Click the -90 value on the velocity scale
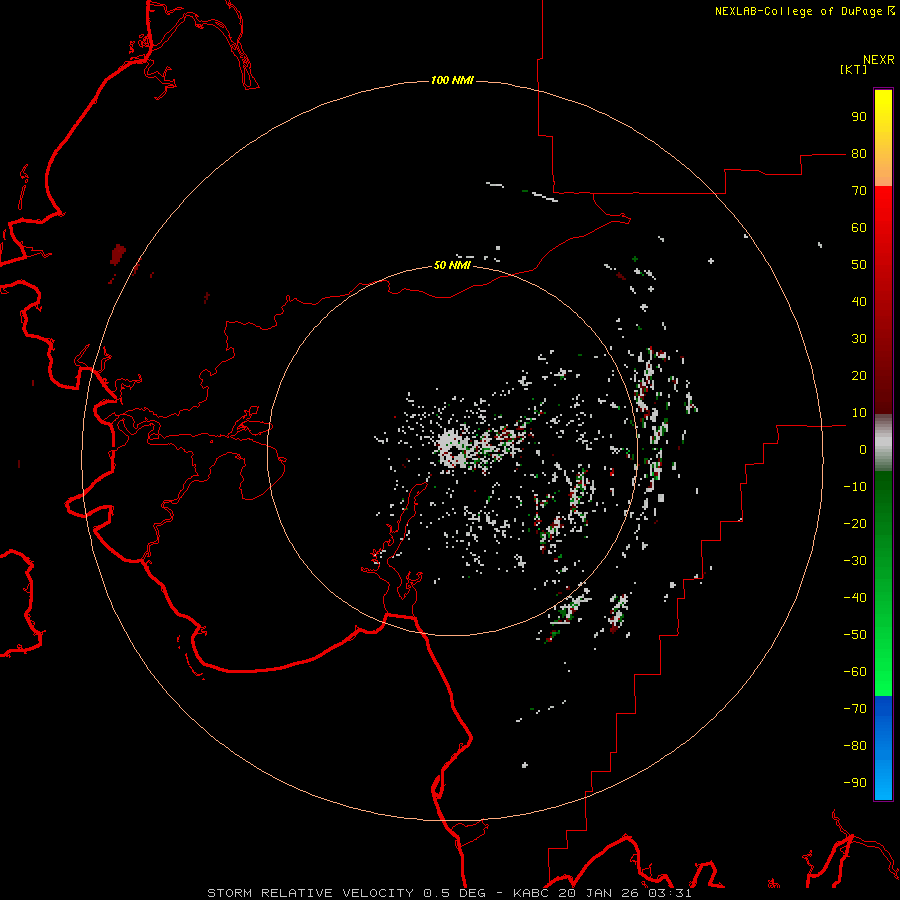Image resolution: width=900 pixels, height=900 pixels. (x=855, y=782)
